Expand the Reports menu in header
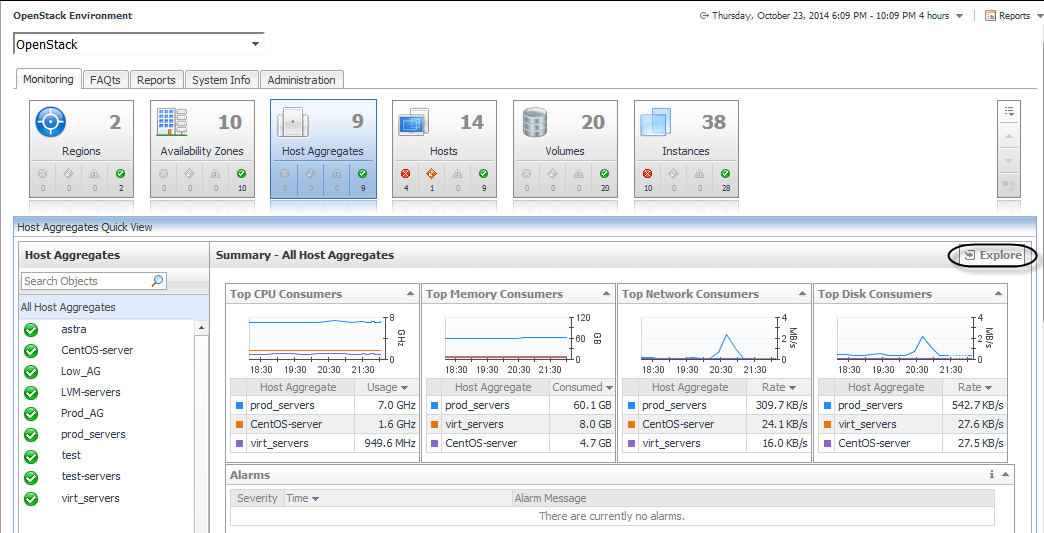This screenshot has height=533, width=1044. pyautogui.click(x=1008, y=16)
